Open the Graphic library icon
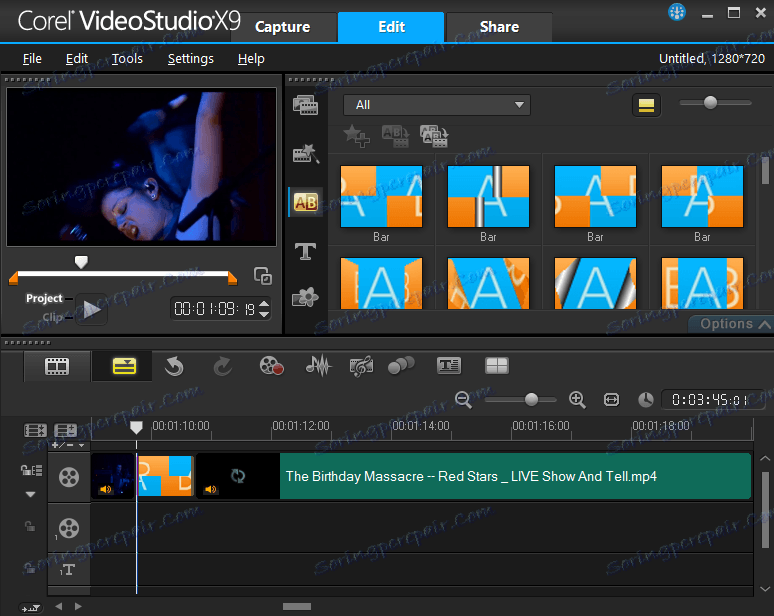774x616 pixels. (305, 298)
